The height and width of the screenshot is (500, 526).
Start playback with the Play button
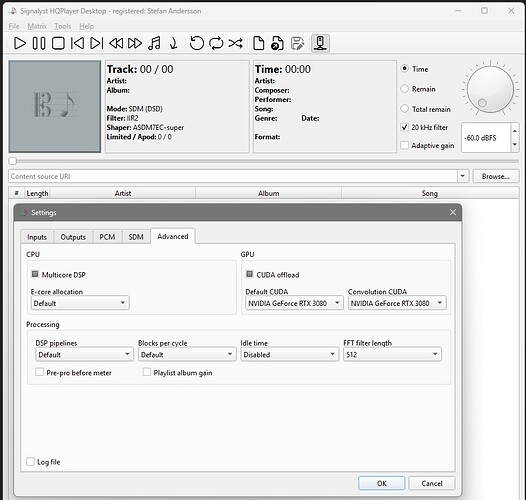coord(20,43)
